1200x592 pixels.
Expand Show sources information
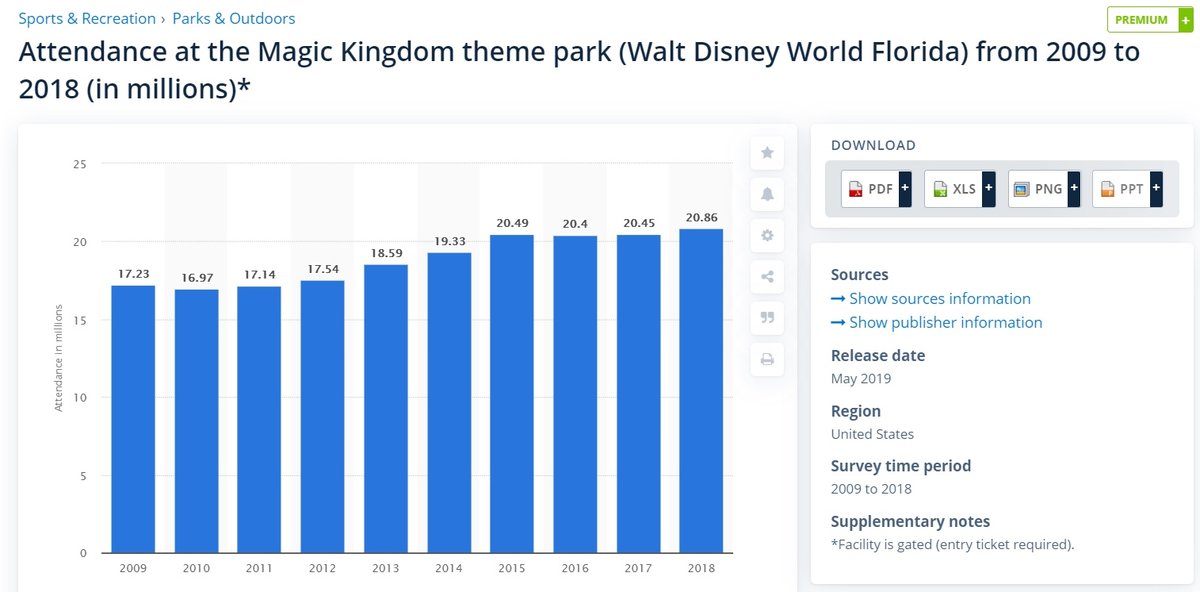[930, 299]
